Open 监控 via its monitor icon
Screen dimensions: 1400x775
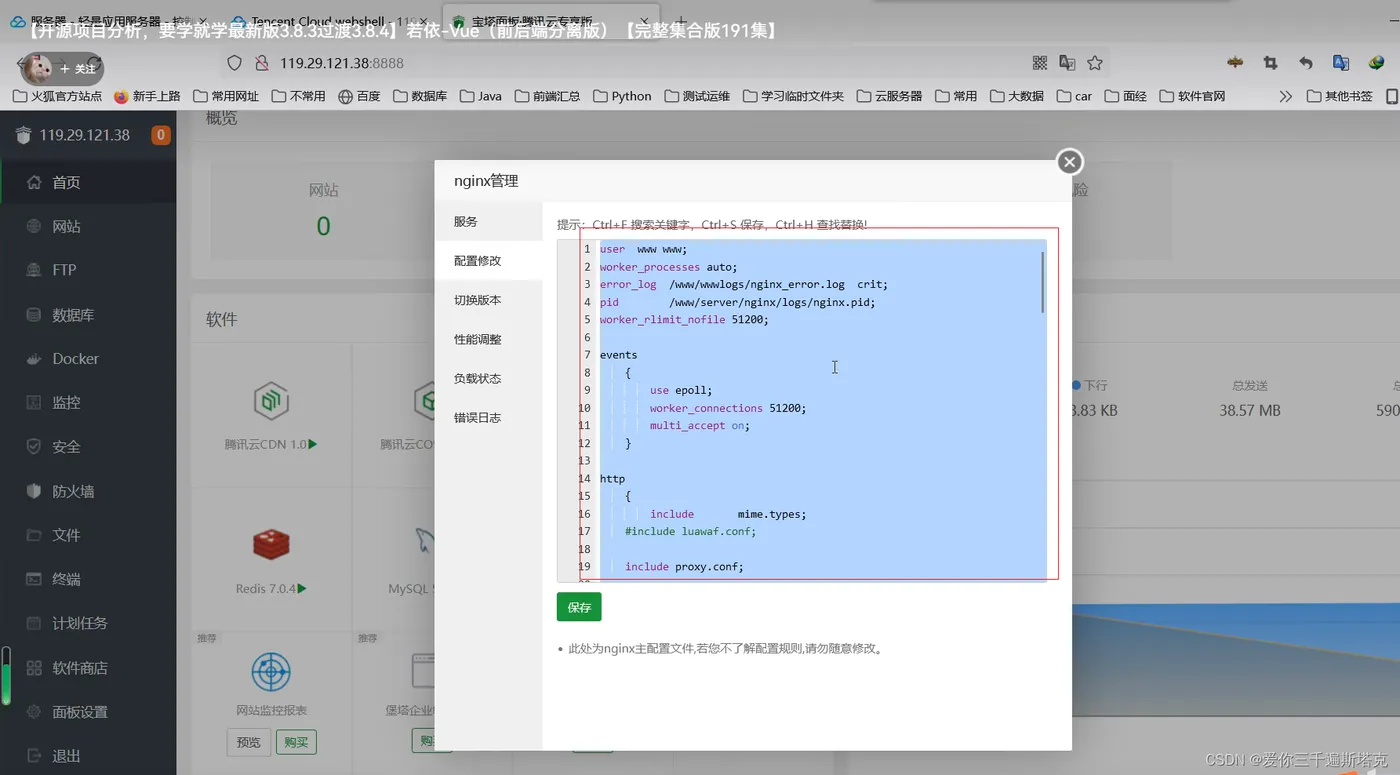pos(34,402)
